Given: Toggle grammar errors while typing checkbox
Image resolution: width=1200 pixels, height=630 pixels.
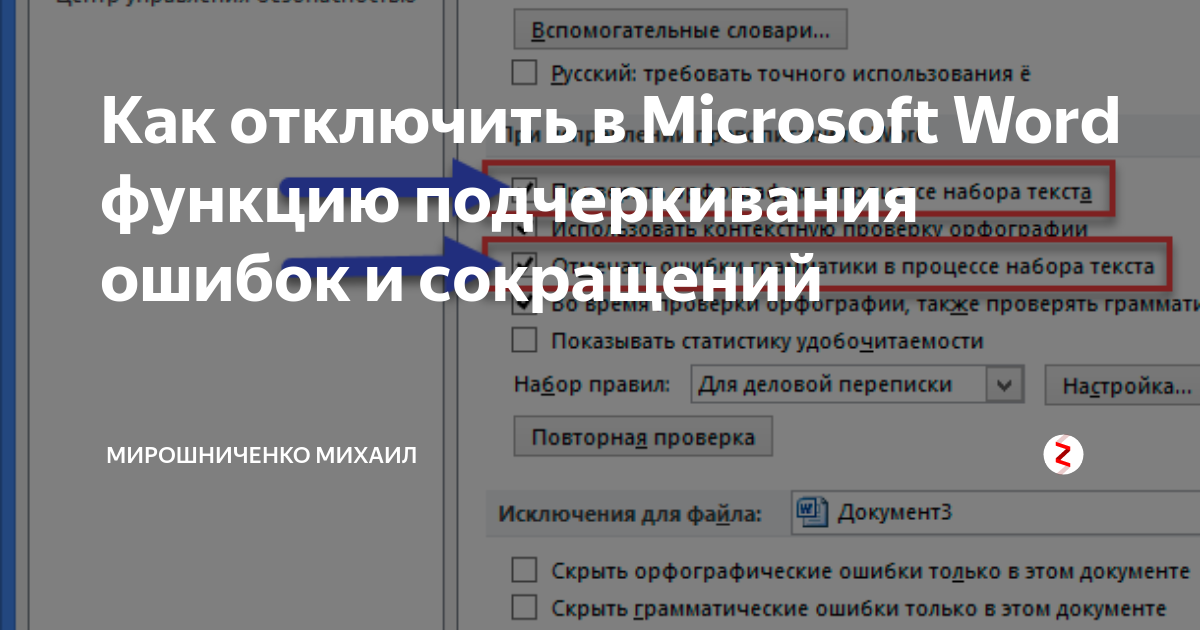Looking at the screenshot, I should (524, 266).
